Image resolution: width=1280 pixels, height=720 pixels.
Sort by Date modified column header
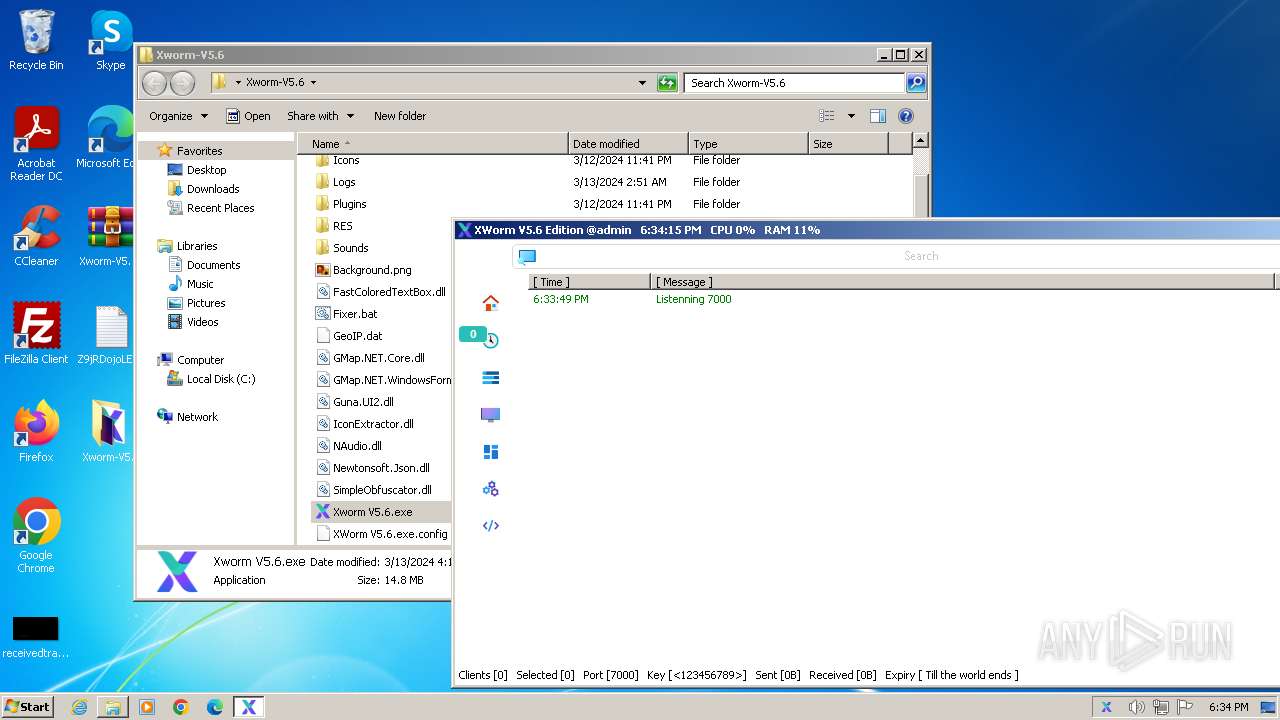[628, 144]
